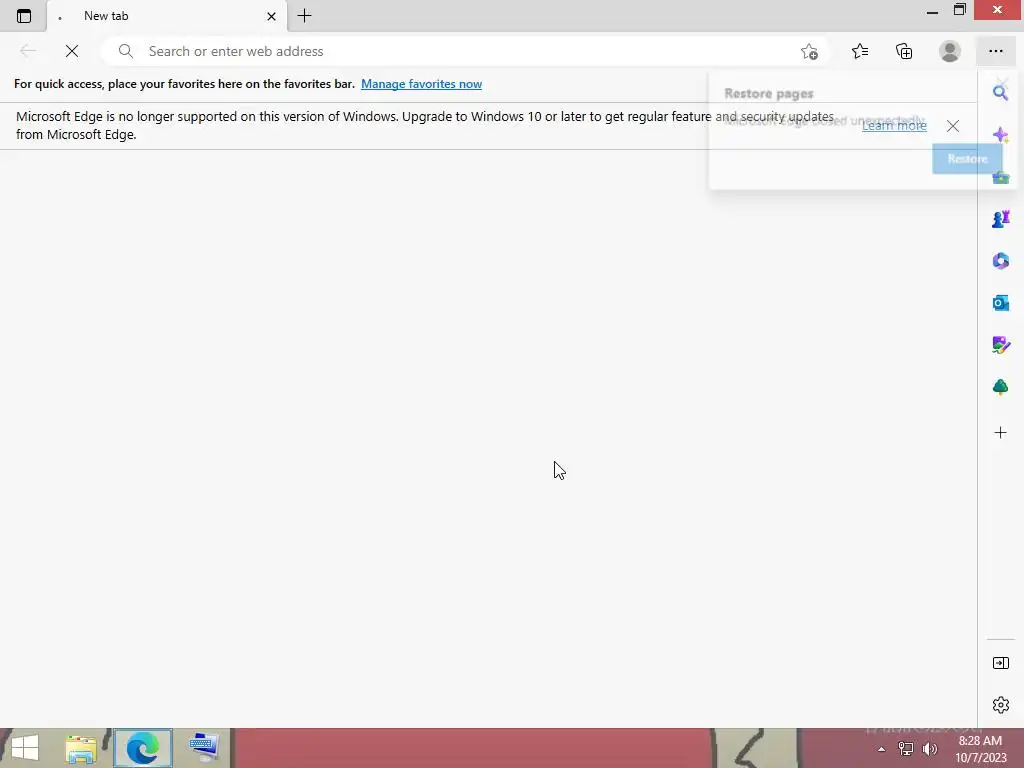The height and width of the screenshot is (768, 1024).
Task: Select the New tab tab
Action: coord(167,16)
